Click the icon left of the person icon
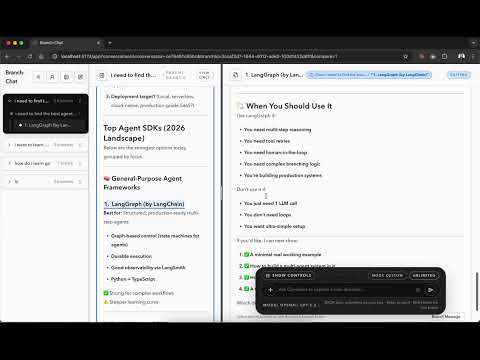The image size is (480, 360). [x=38, y=77]
